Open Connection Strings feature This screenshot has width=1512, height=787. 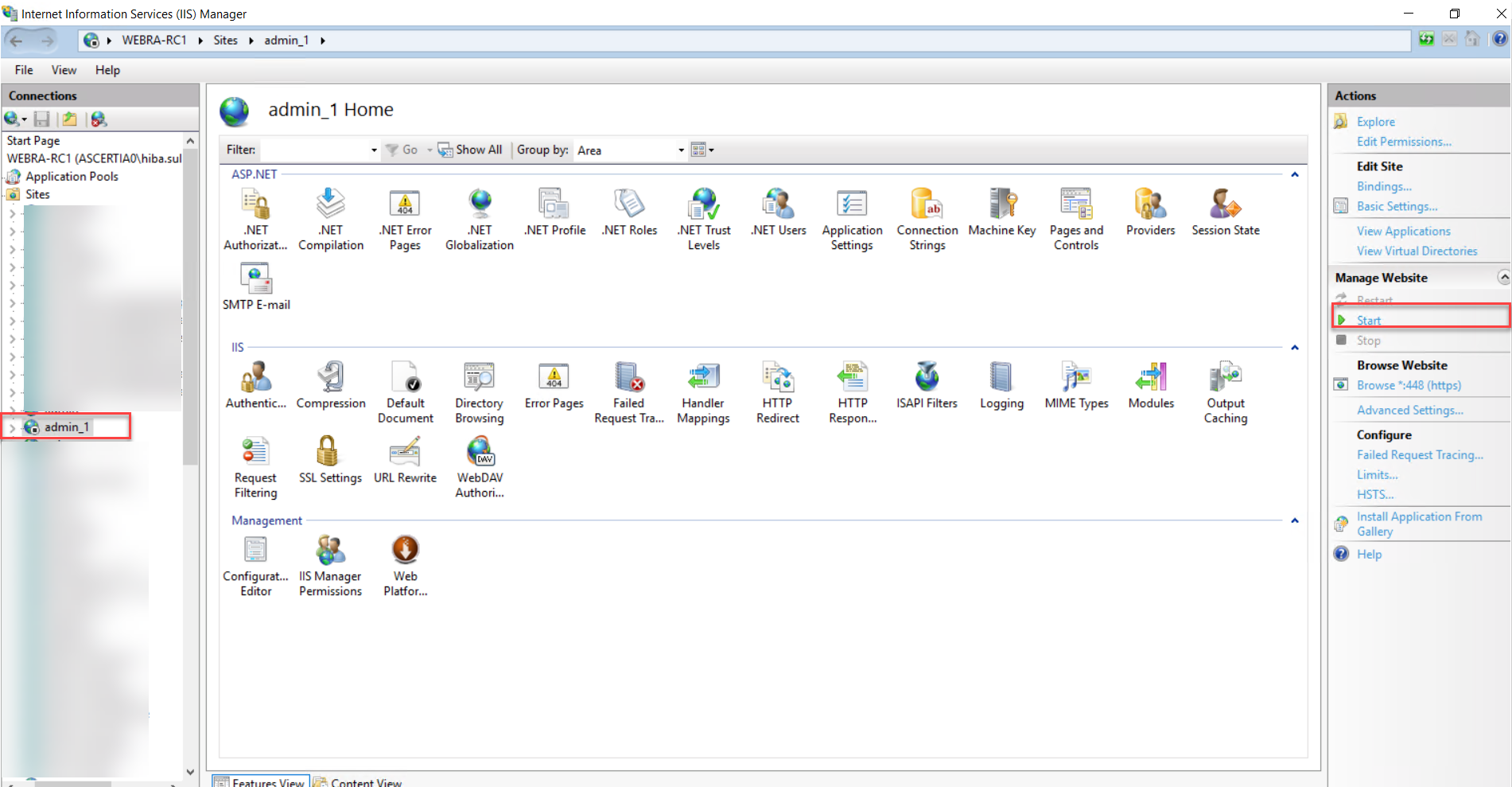[x=927, y=220]
